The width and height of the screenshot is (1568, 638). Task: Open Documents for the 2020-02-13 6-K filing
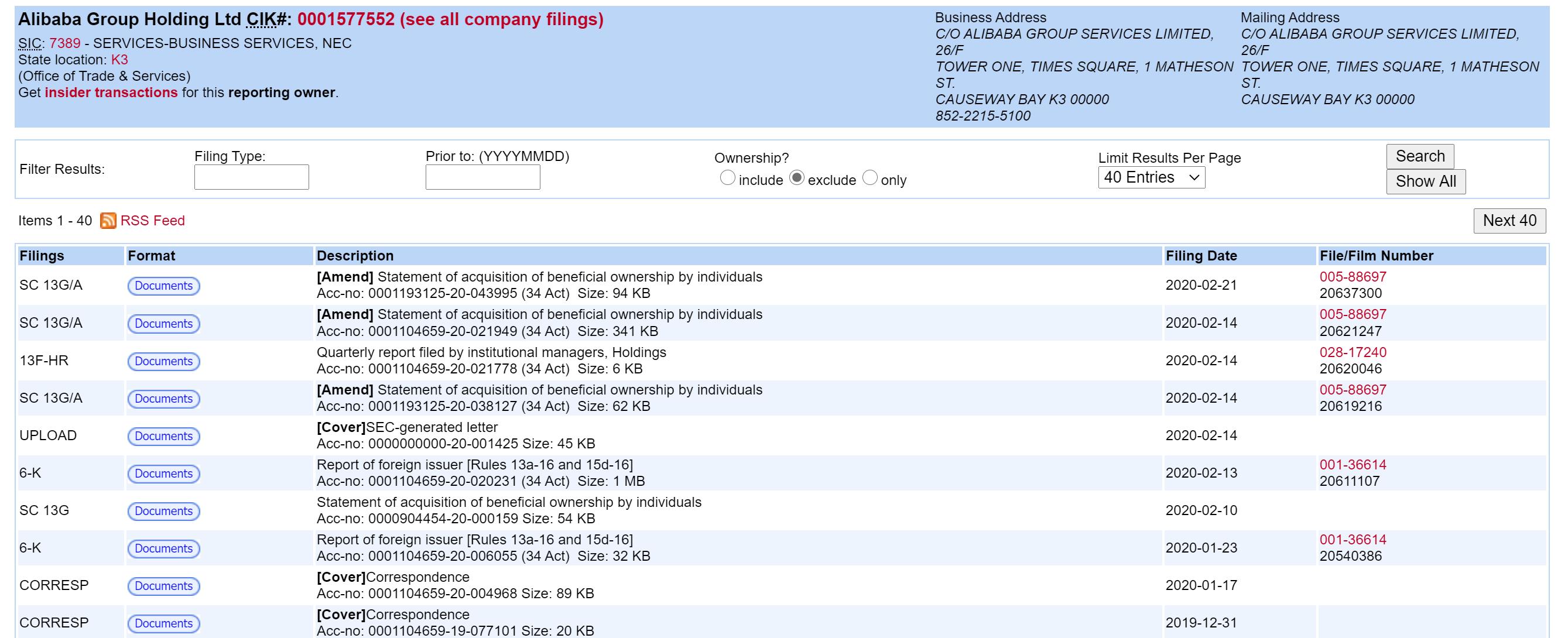(x=163, y=474)
